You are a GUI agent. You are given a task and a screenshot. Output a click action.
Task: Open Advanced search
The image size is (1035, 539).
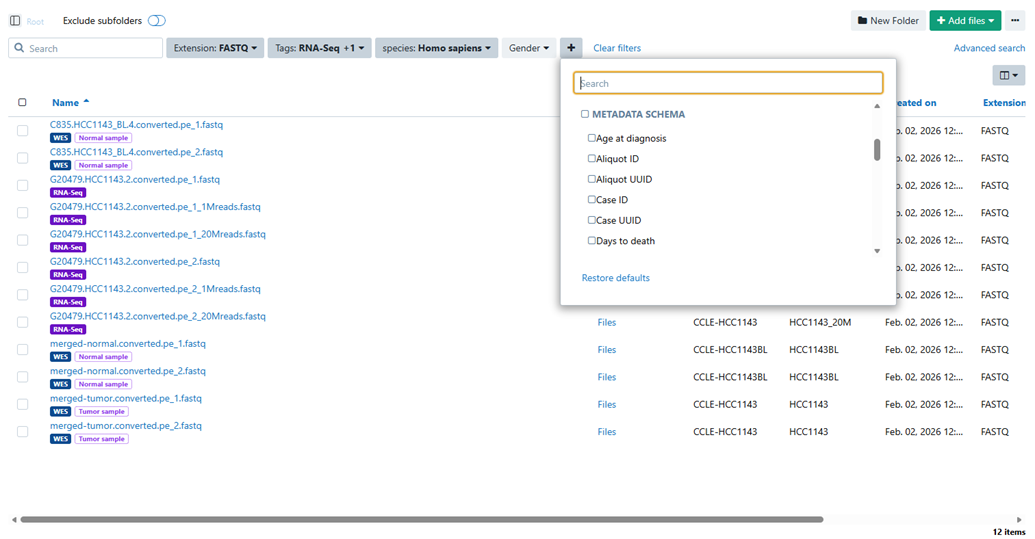coord(989,48)
